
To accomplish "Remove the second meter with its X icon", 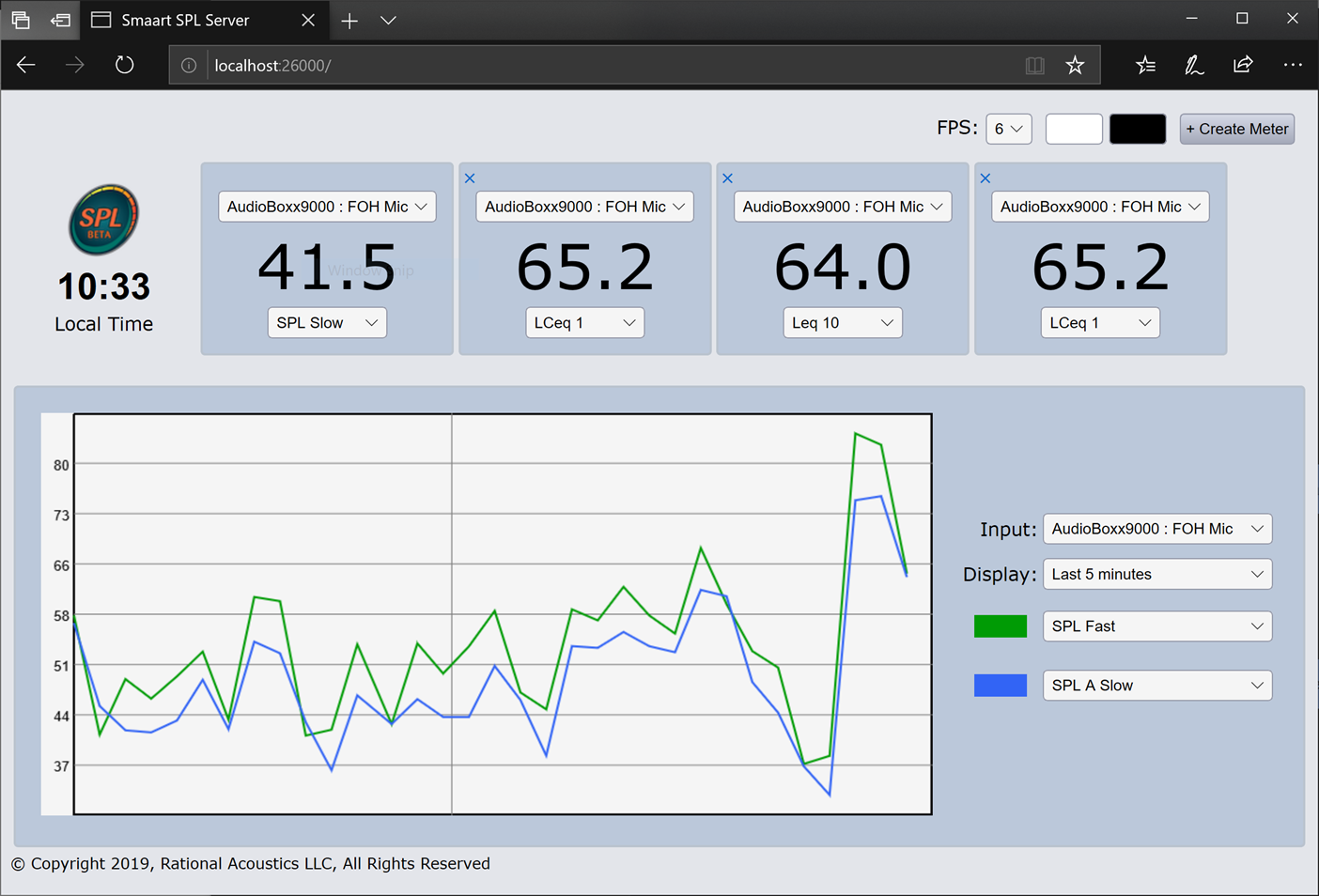I will 470,178.
